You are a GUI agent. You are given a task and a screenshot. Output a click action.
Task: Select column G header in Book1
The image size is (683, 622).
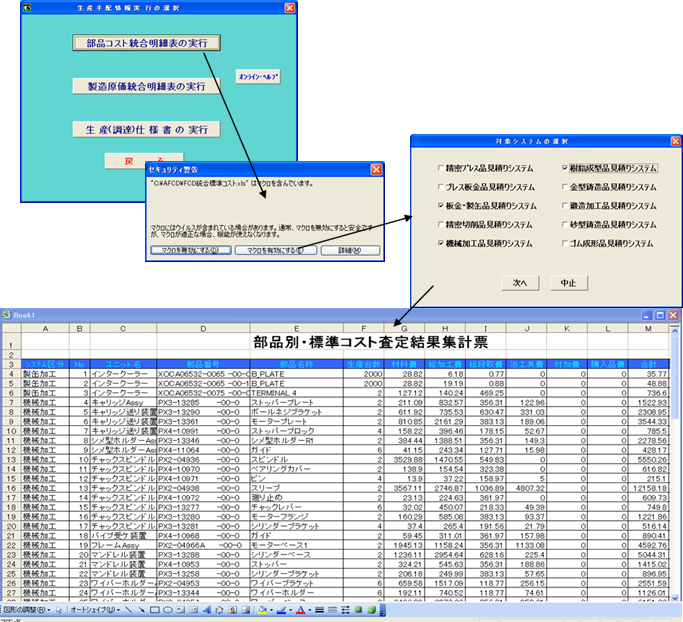[404, 328]
